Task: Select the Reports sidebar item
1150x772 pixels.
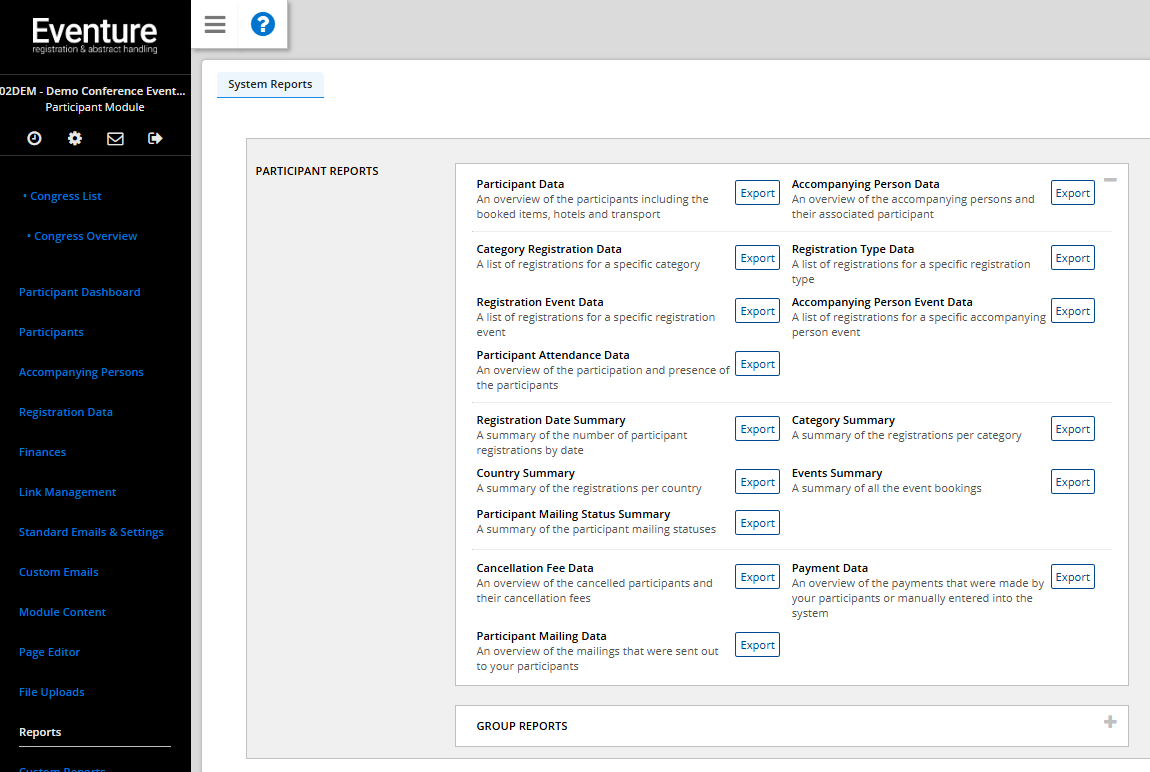Action: (x=40, y=732)
